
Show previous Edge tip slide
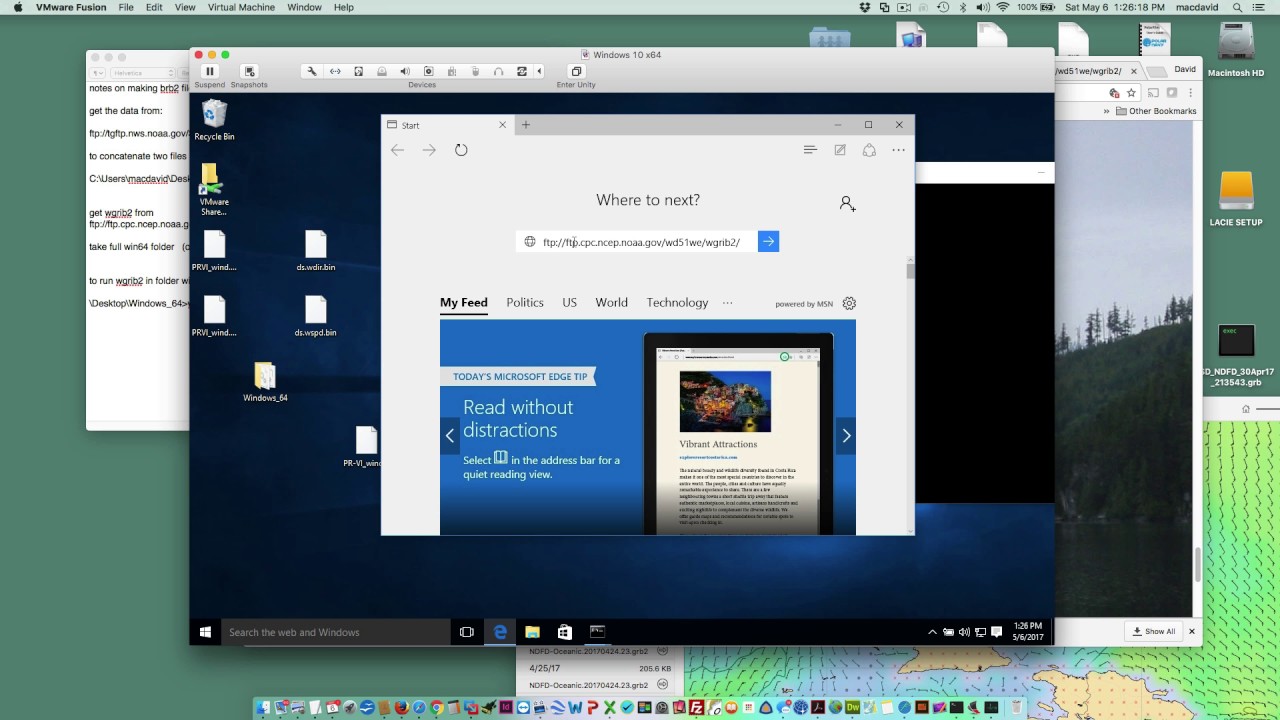click(450, 435)
